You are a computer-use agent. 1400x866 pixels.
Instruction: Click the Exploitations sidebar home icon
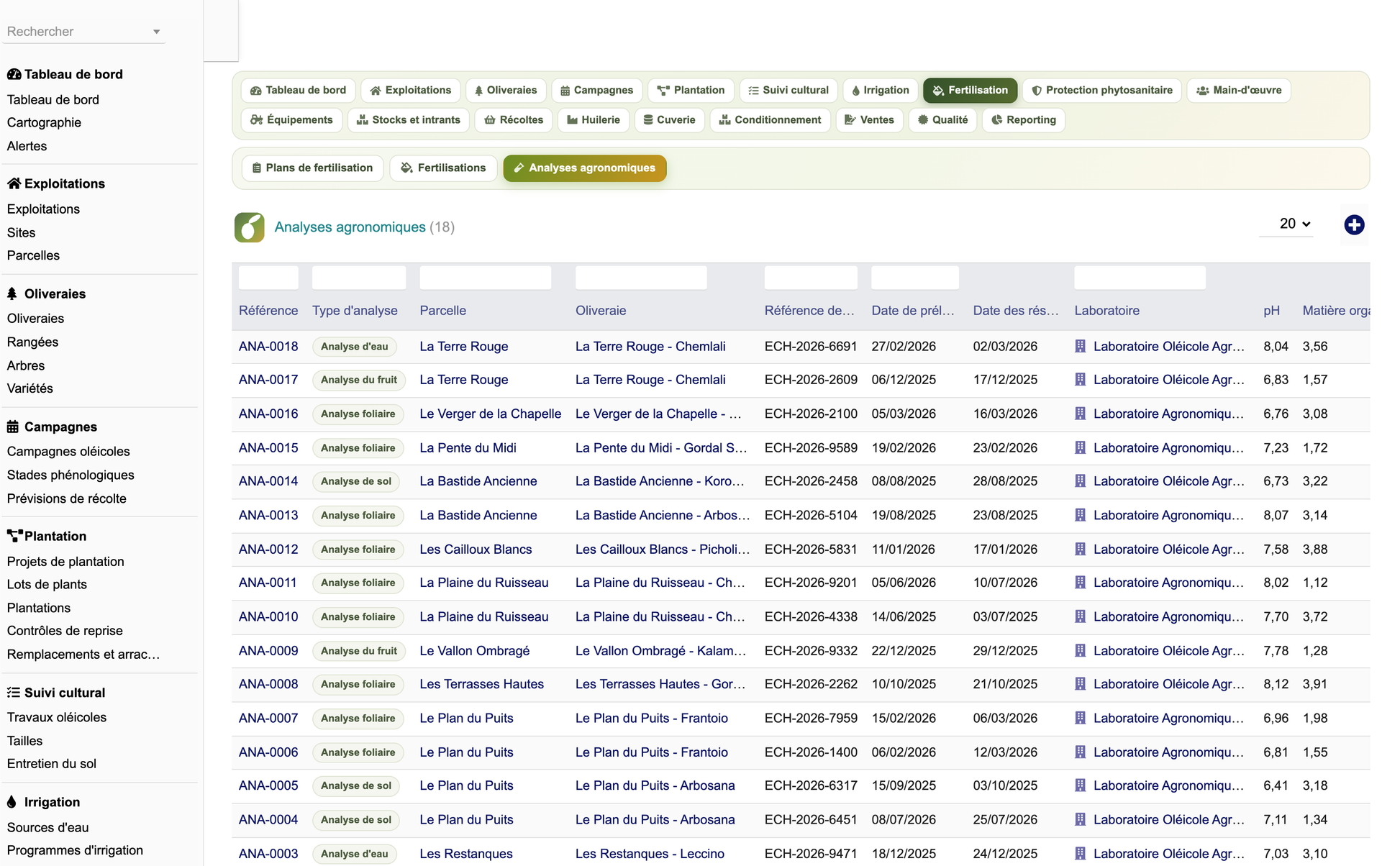[x=14, y=183]
